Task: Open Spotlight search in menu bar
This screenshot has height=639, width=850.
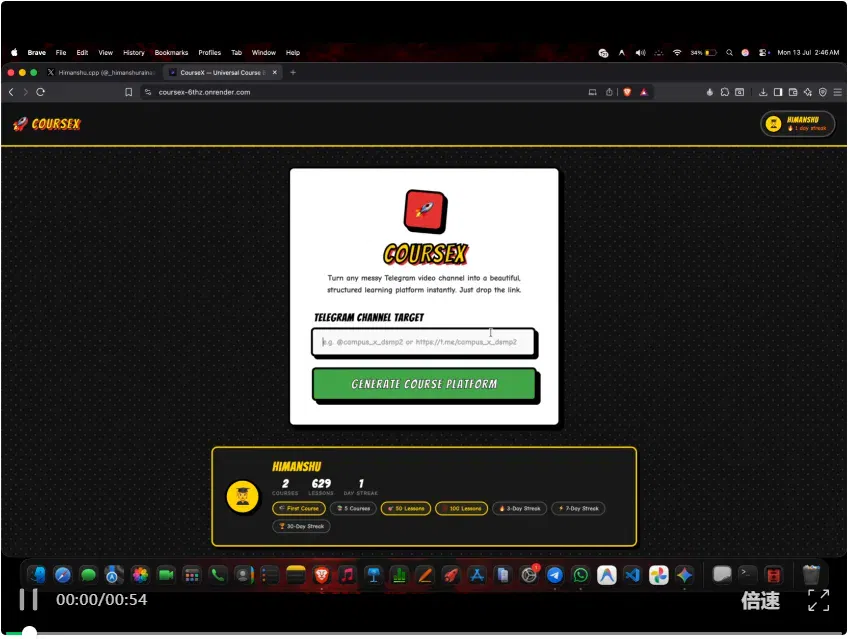Action: tap(730, 53)
